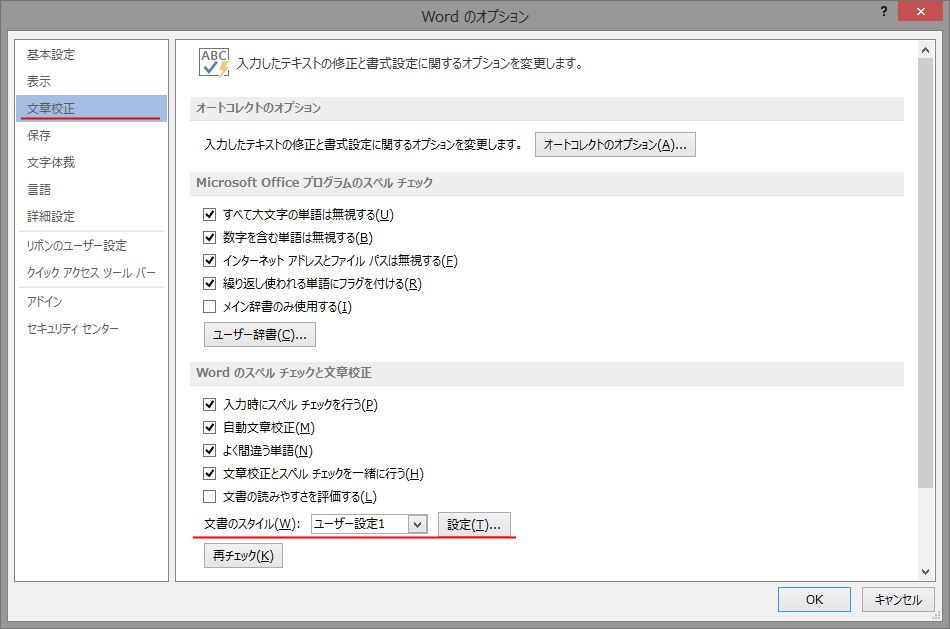Click the scrollbar up arrow

(925, 50)
